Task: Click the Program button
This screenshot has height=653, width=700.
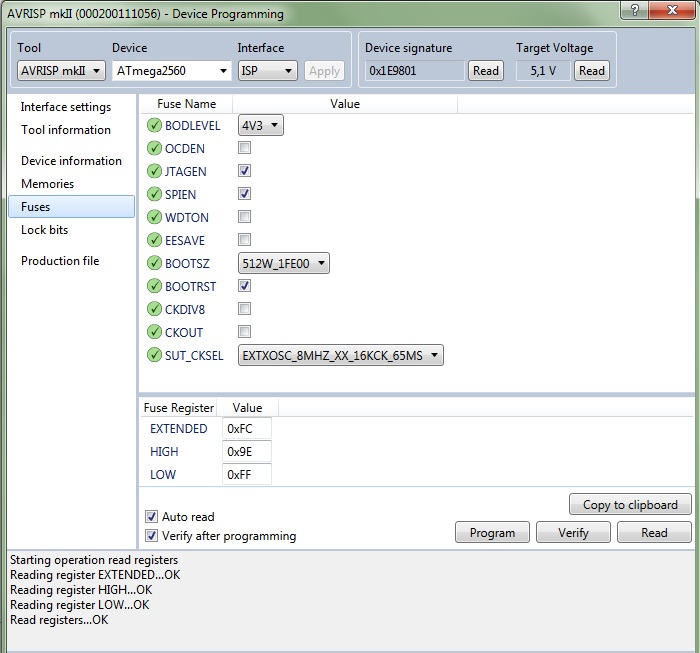Action: coord(492,532)
